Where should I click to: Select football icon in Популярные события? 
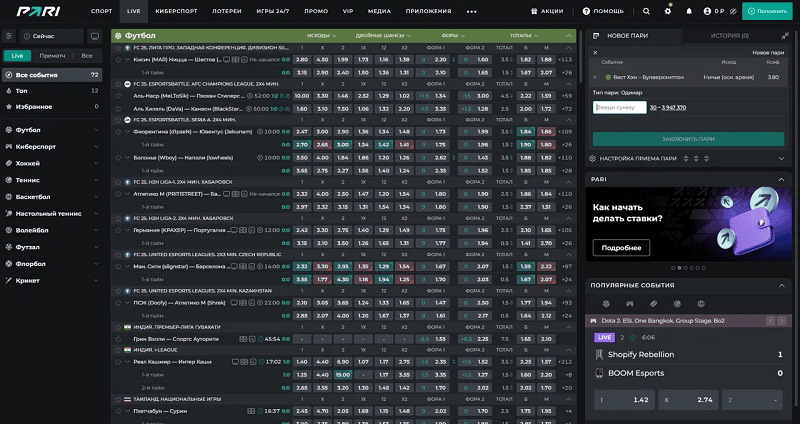(606, 304)
